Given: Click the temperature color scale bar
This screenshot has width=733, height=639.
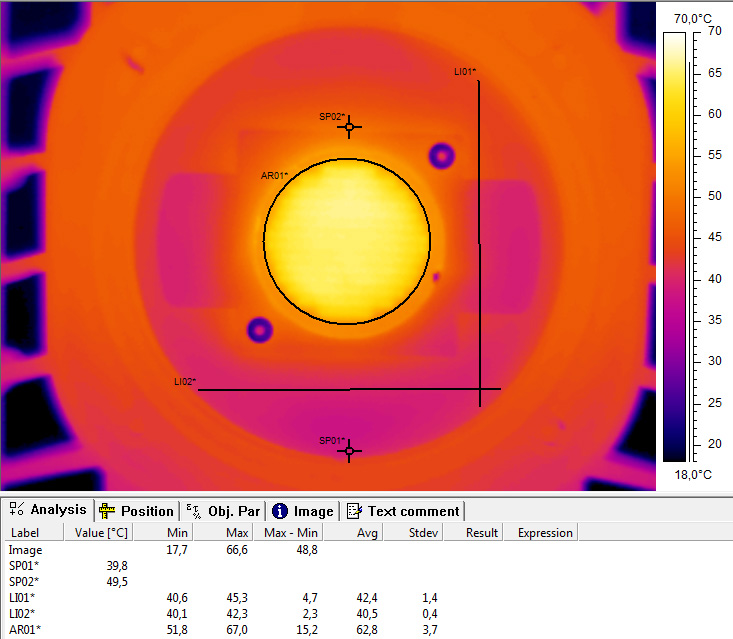Looking at the screenshot, I should tap(675, 247).
